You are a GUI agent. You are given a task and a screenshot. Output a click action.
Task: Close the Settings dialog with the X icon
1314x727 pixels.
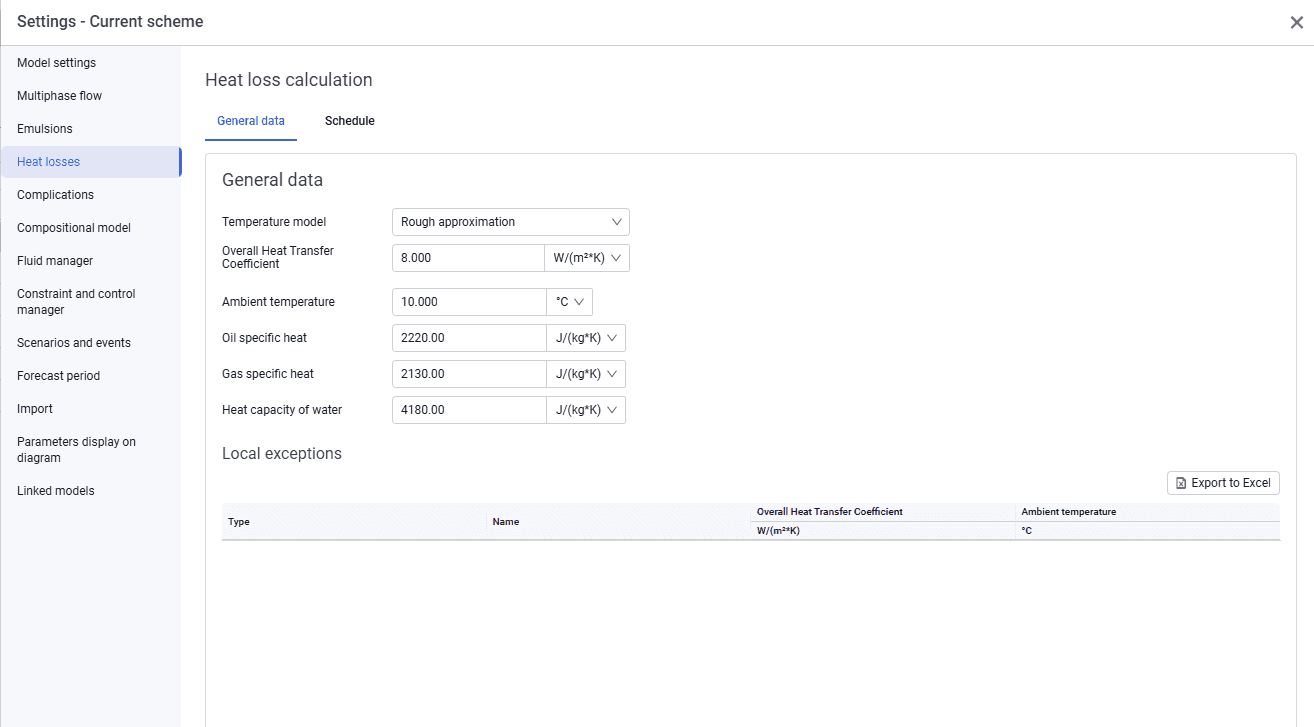click(1296, 22)
